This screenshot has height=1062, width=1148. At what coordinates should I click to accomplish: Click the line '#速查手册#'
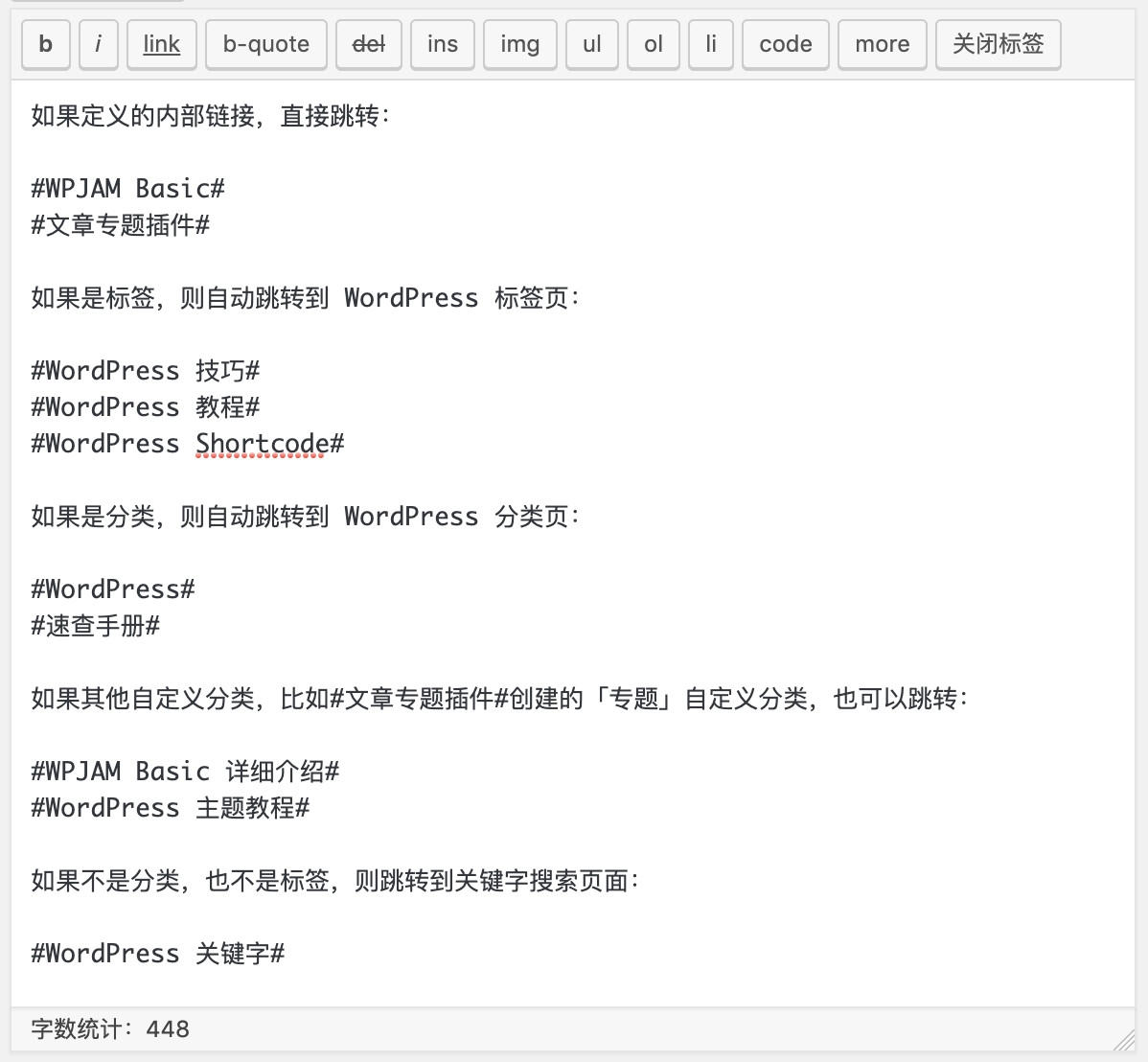[x=95, y=626]
